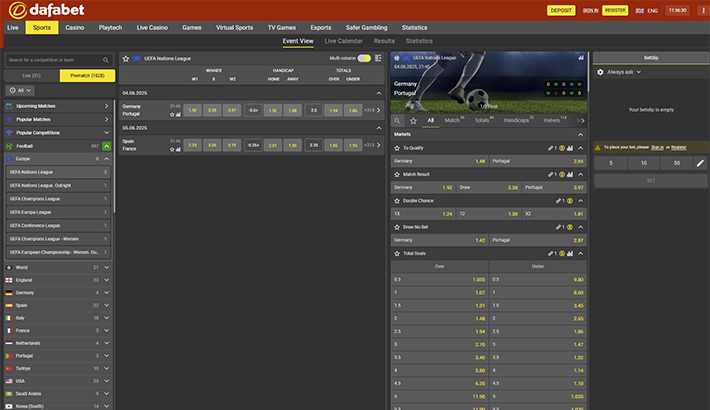Viewport: 710px width, 410px height.
Task: Go to Virtual Sports
Action: click(234, 28)
